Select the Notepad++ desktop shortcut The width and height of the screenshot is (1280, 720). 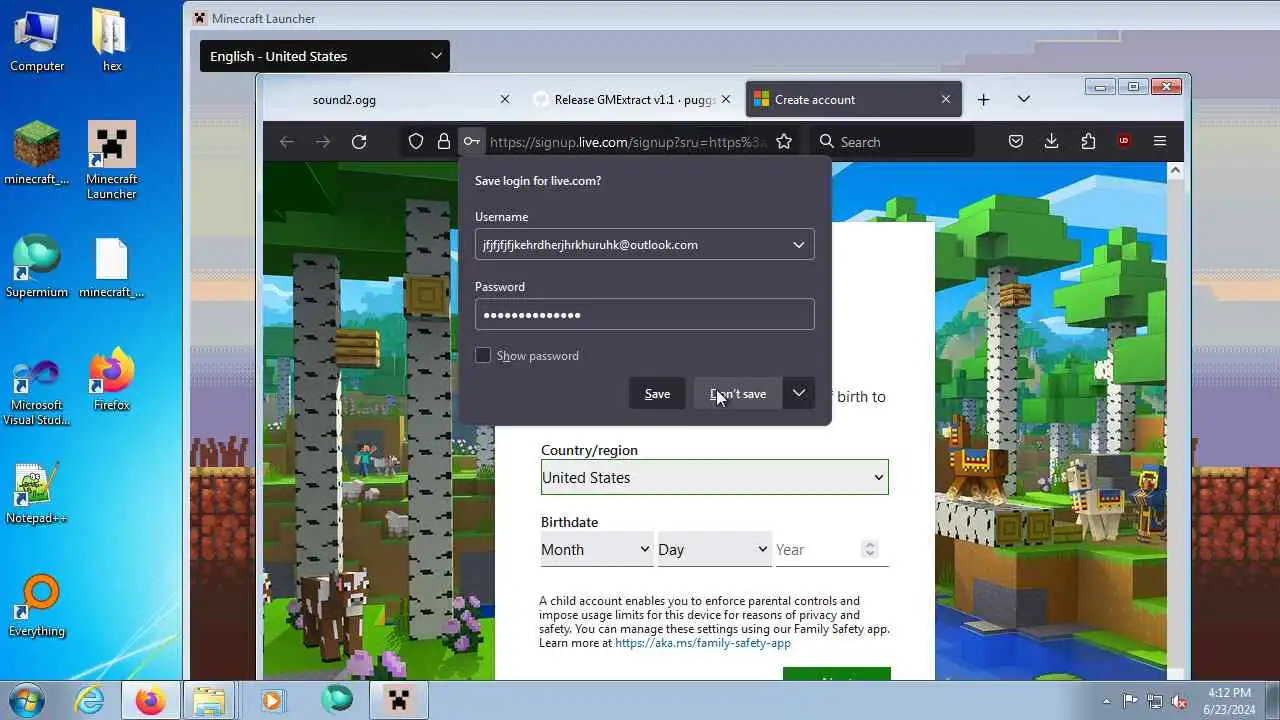click(x=37, y=493)
